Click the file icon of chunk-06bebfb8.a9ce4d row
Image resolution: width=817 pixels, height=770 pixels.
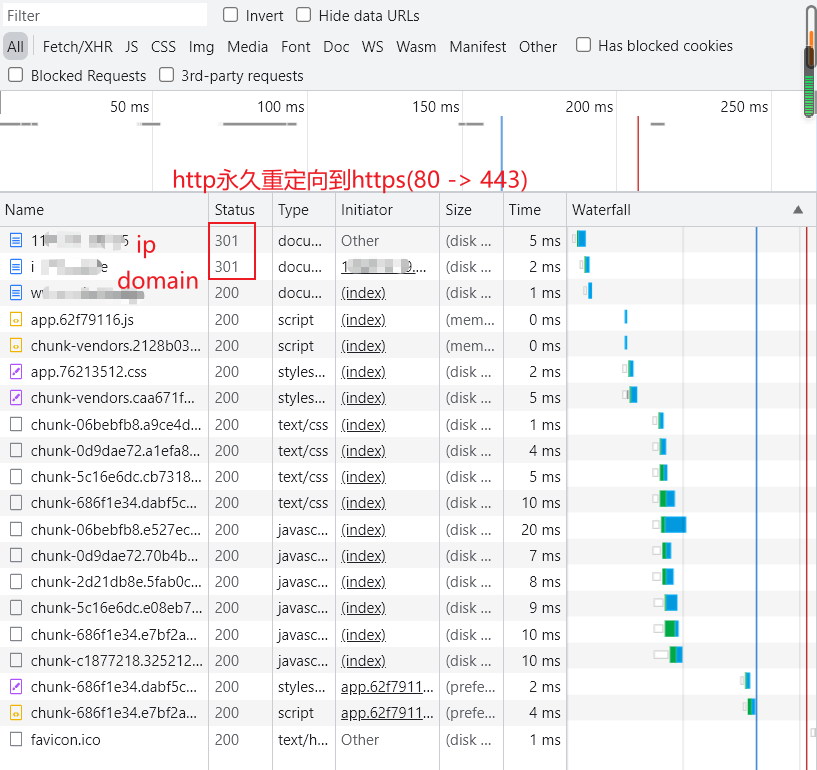tap(16, 425)
